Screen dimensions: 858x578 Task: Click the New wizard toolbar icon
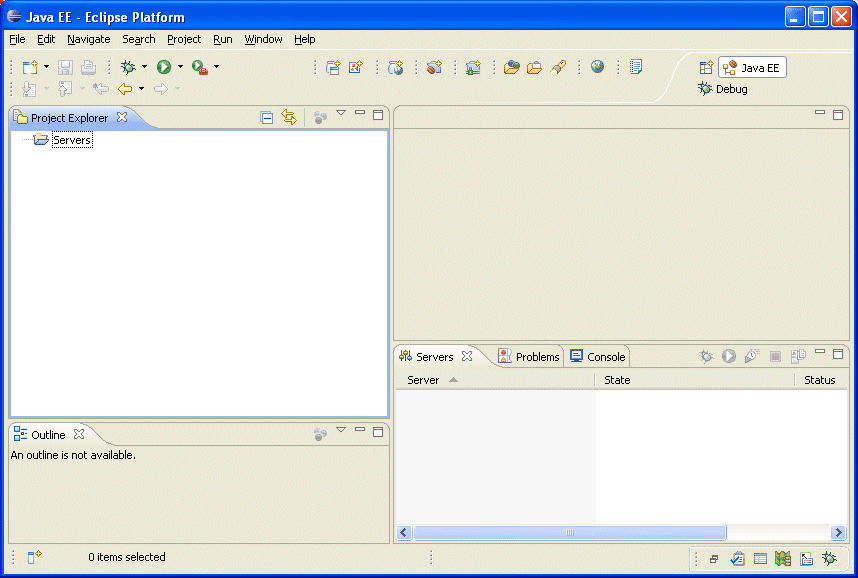pos(30,67)
